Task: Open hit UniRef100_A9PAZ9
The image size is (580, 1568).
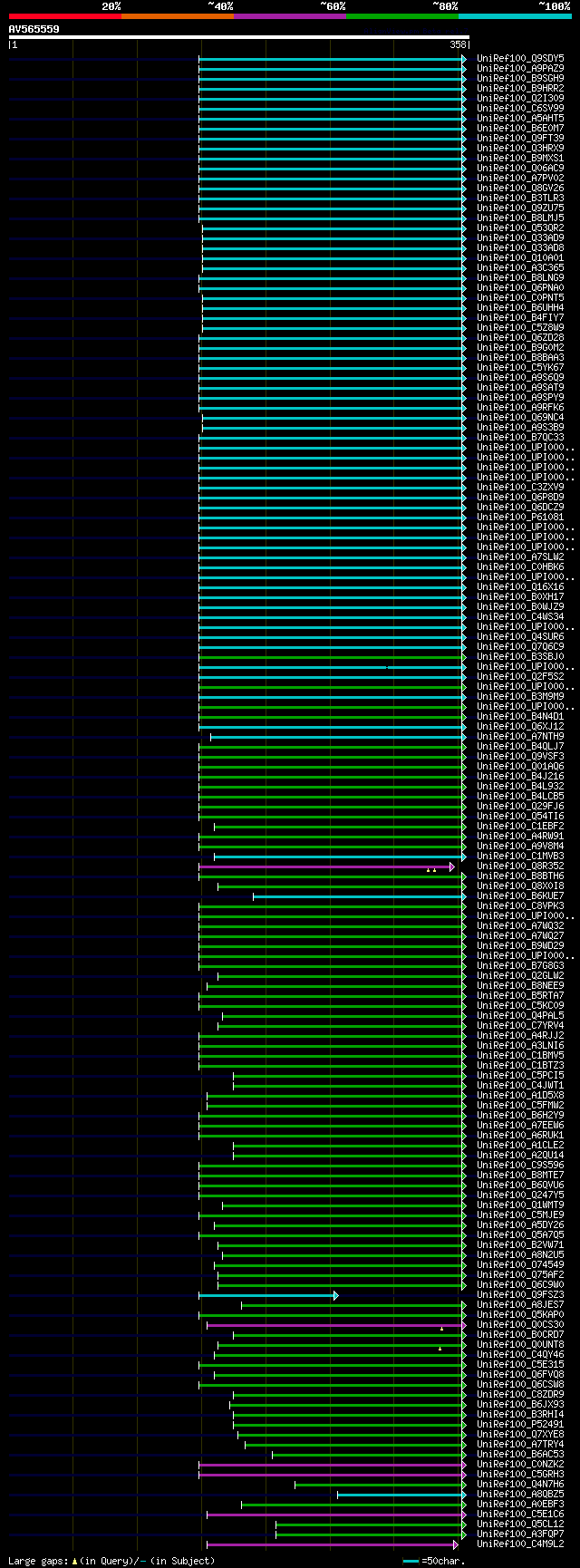Action: (x=520, y=68)
